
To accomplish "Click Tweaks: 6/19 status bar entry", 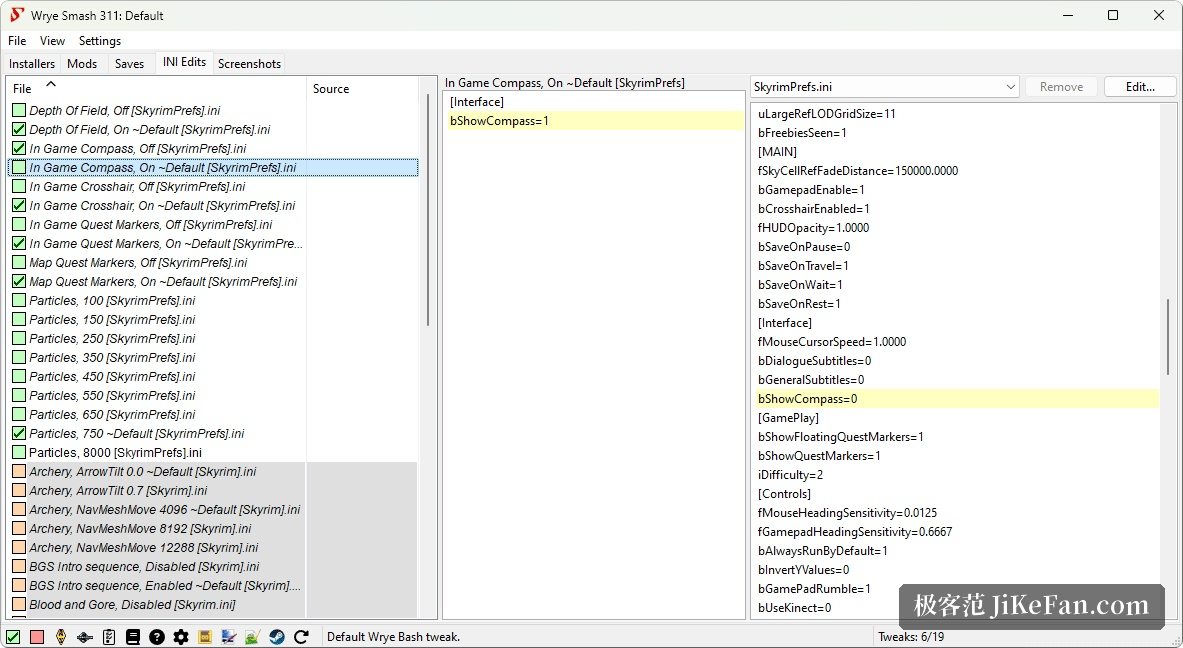I will [x=911, y=637].
